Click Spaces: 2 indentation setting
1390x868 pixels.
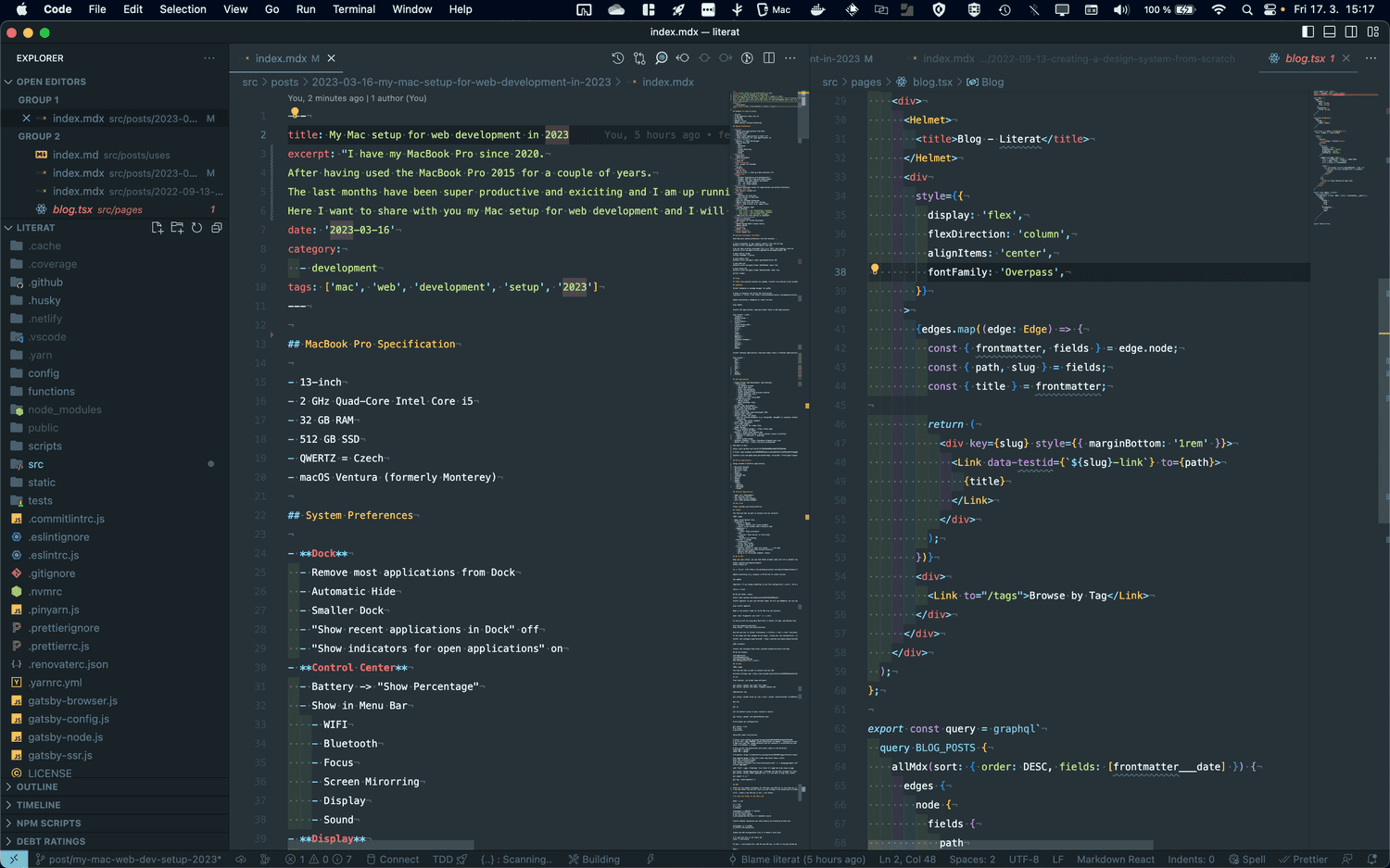click(x=972, y=860)
